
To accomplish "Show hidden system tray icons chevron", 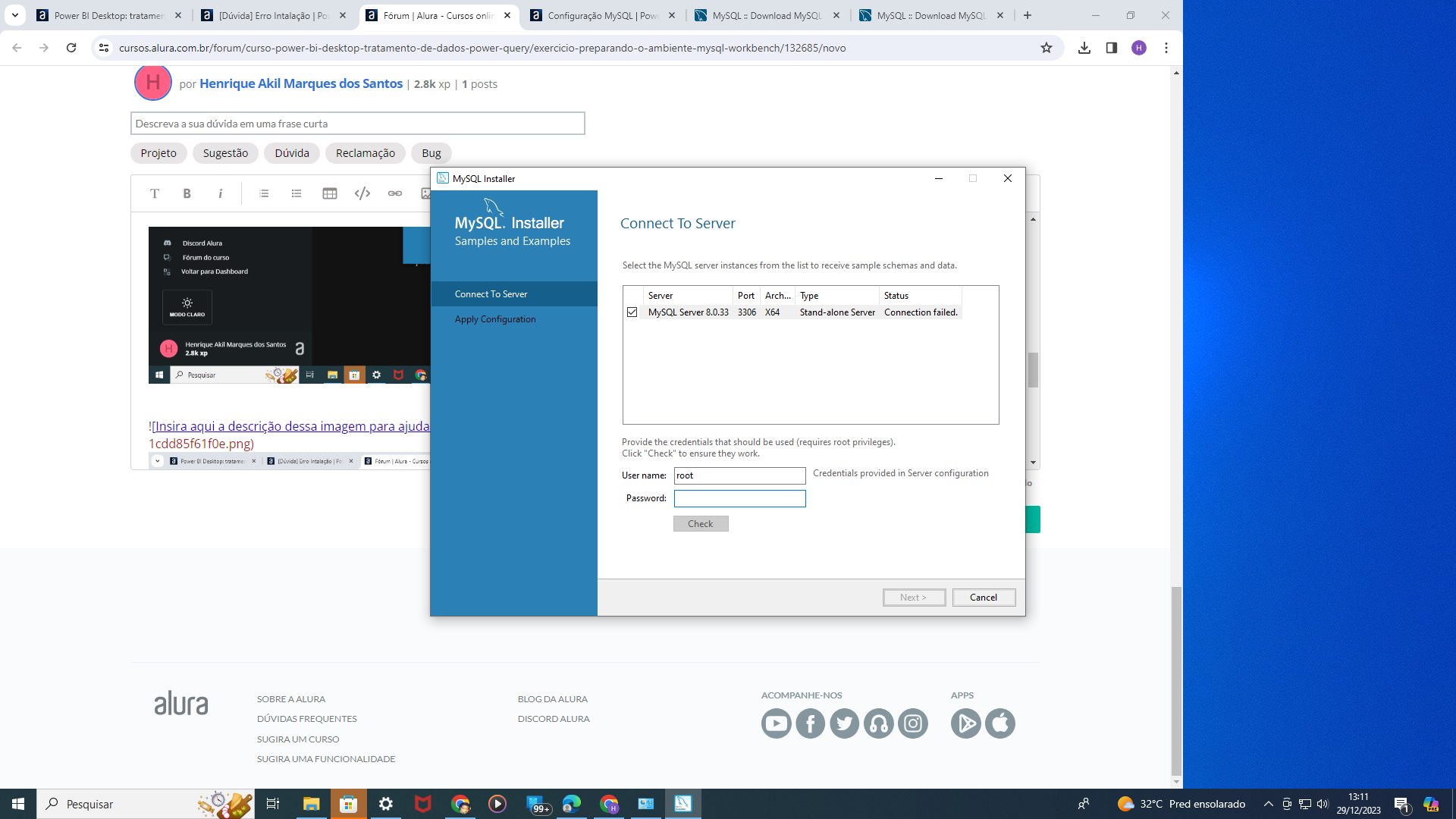I will click(1268, 804).
